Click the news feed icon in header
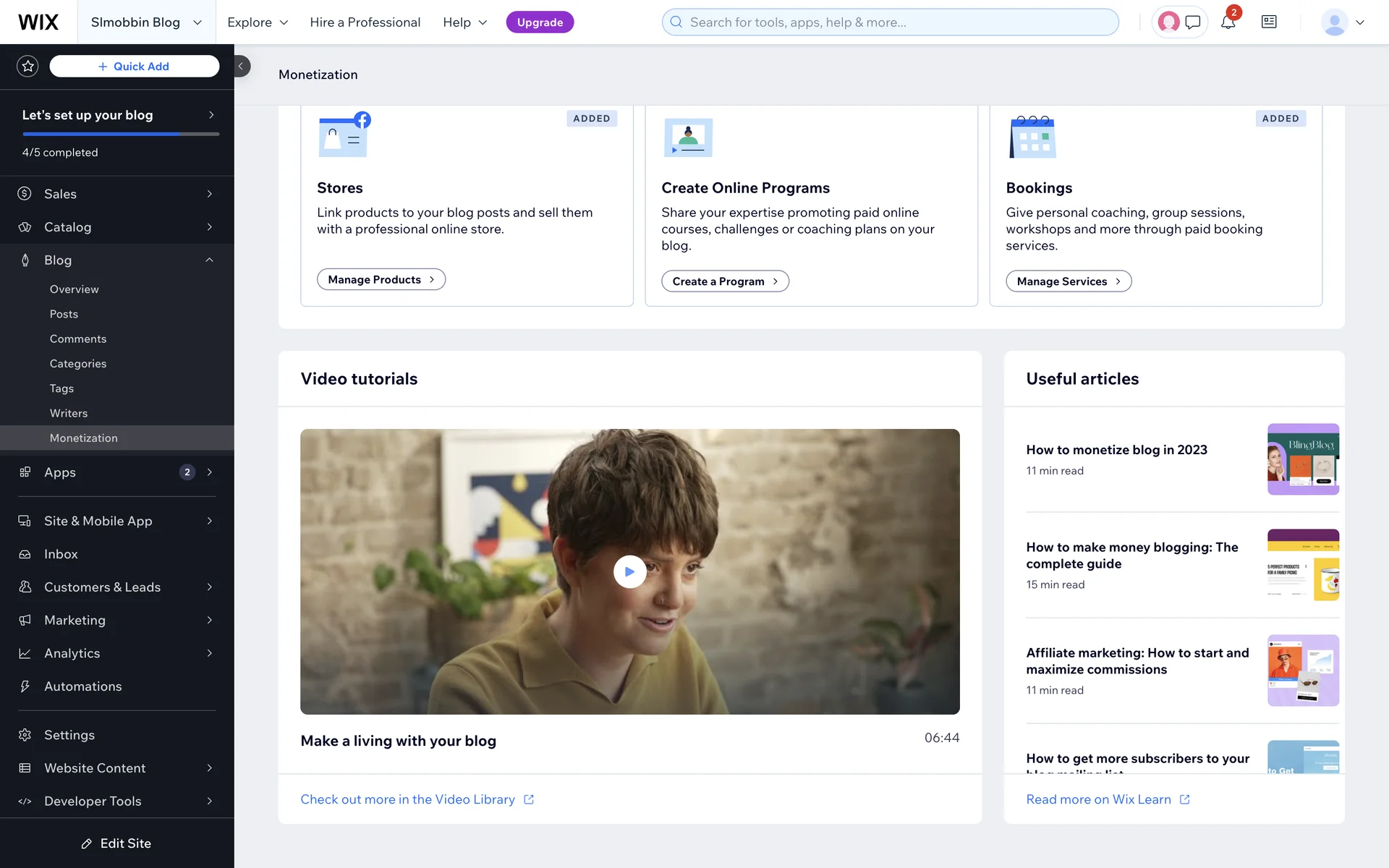The image size is (1389, 868). 1269,22
